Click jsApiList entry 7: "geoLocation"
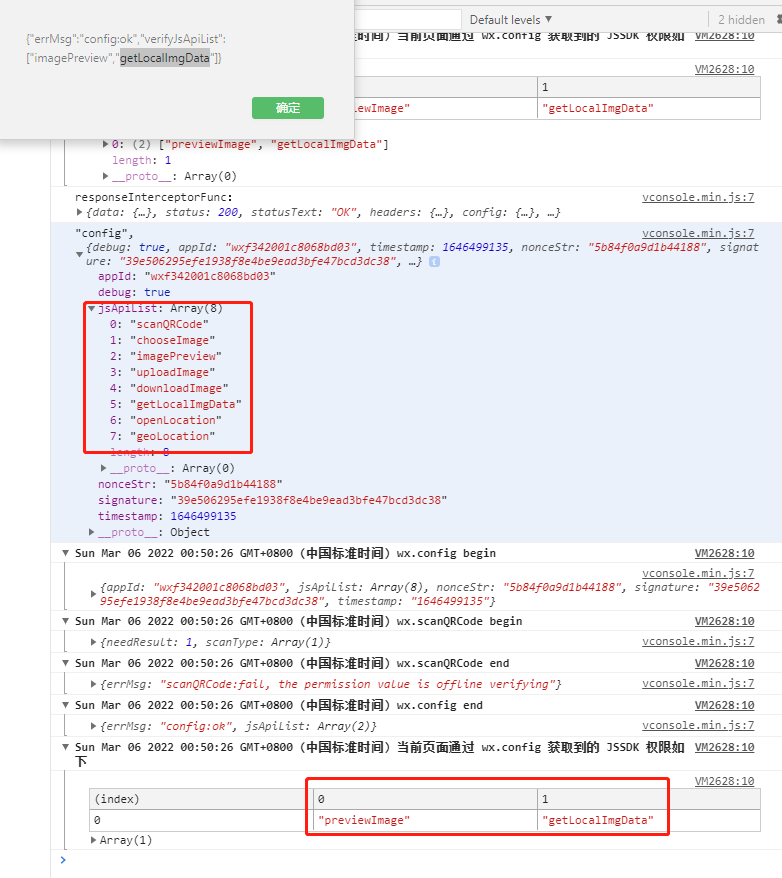The height and width of the screenshot is (878, 782). [162, 436]
